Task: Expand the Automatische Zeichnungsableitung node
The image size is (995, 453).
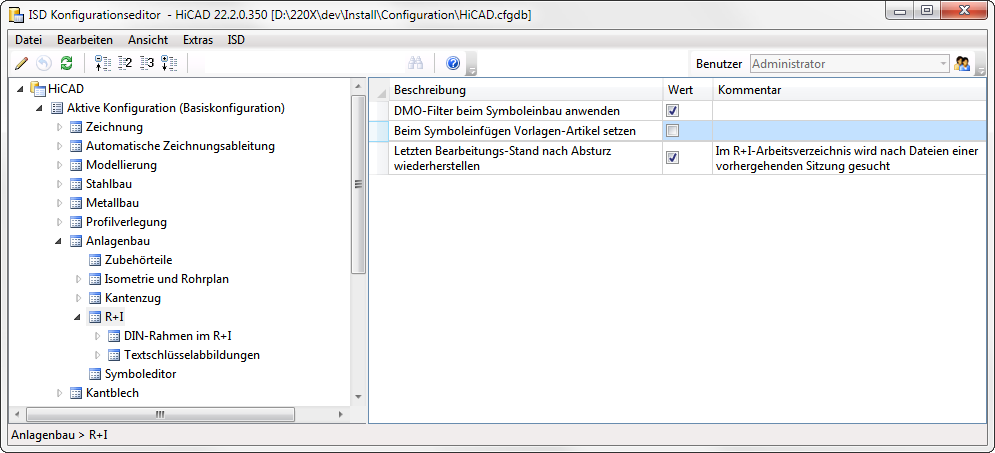Action: [x=60, y=146]
